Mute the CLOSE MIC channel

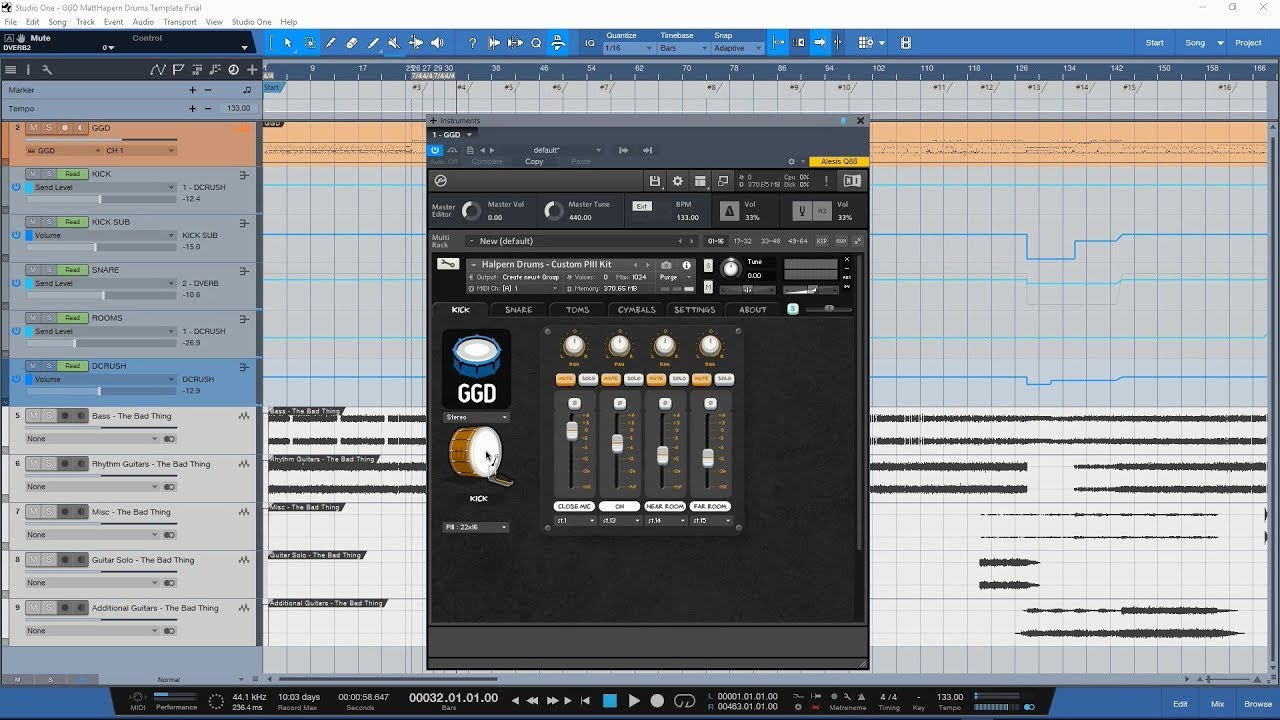click(x=564, y=379)
